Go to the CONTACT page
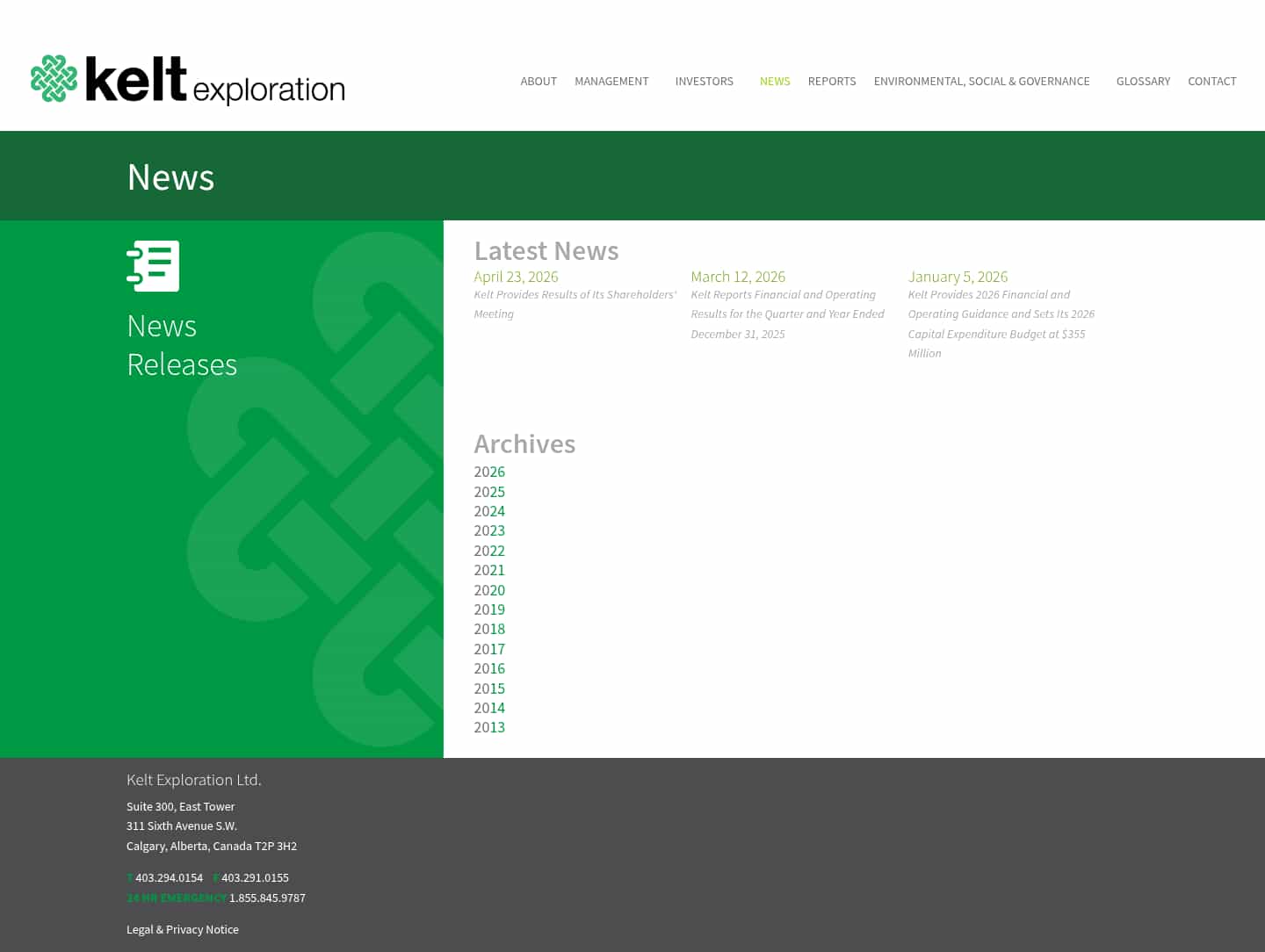This screenshot has width=1265, height=952. (x=1212, y=81)
